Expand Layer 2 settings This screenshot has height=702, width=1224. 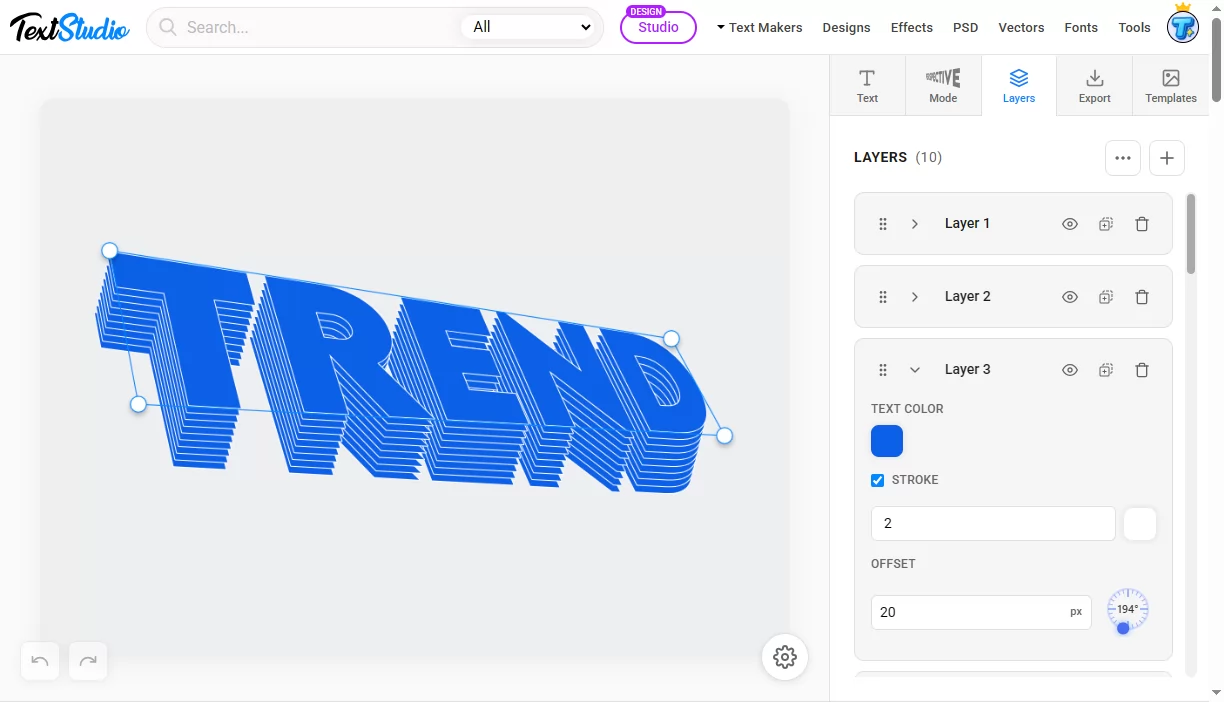coord(914,297)
